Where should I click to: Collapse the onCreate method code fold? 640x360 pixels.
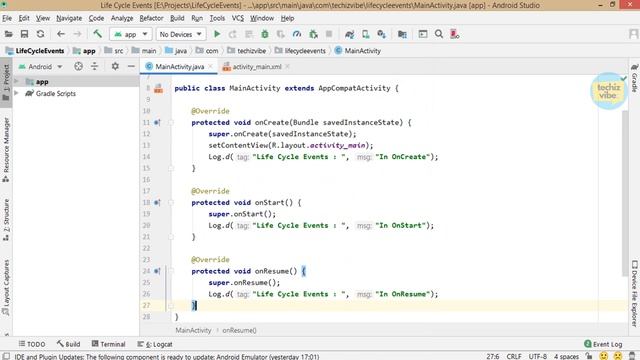pyautogui.click(x=171, y=122)
